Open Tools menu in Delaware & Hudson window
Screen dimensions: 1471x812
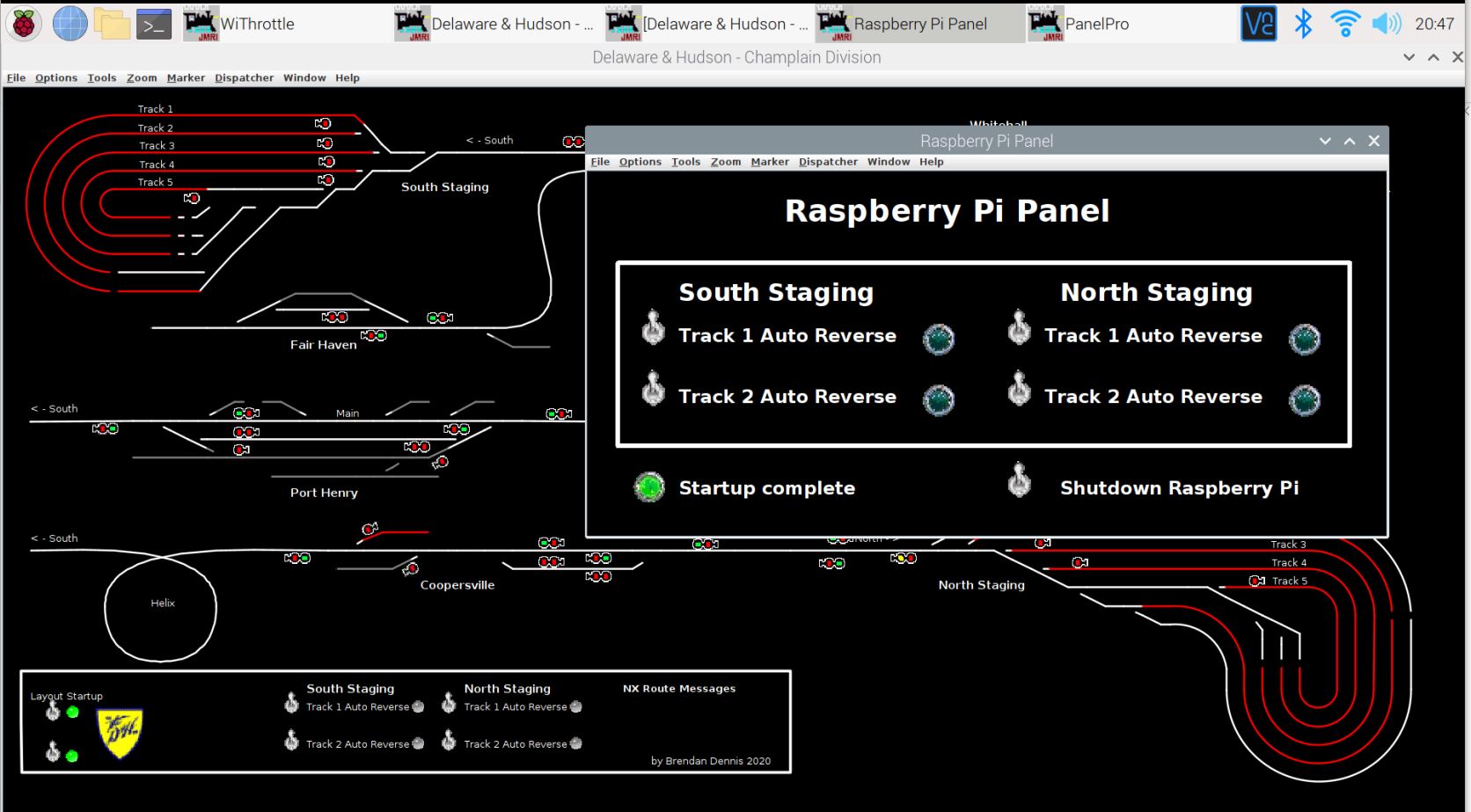click(x=102, y=77)
